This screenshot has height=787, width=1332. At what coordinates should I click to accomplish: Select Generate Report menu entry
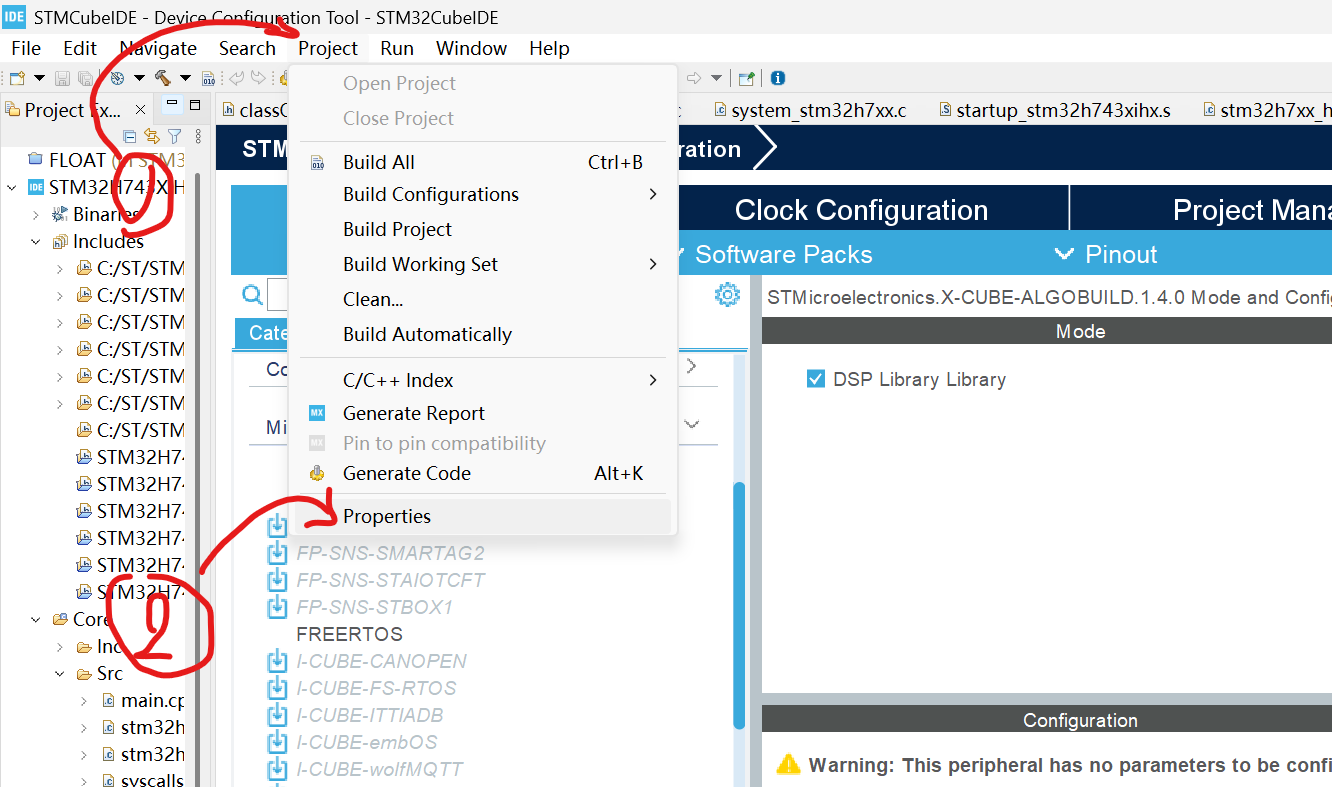(483, 413)
